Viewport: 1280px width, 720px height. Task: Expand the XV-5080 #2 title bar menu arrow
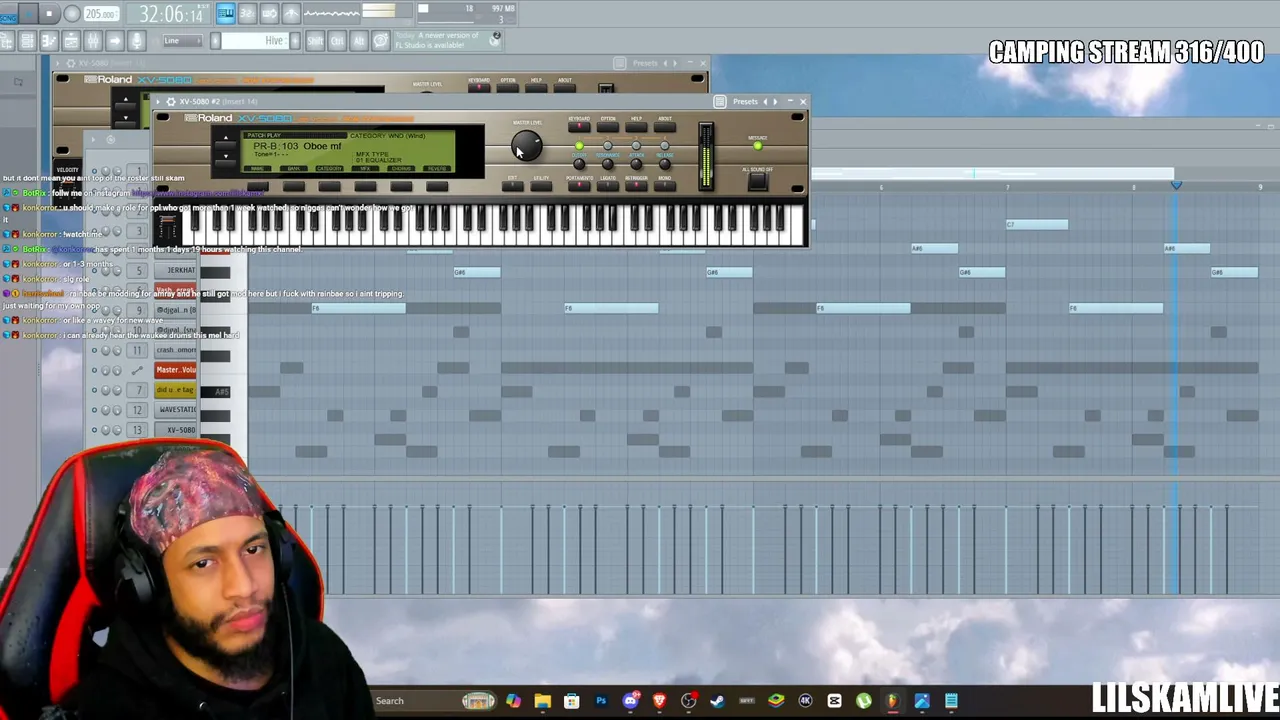[x=158, y=101]
